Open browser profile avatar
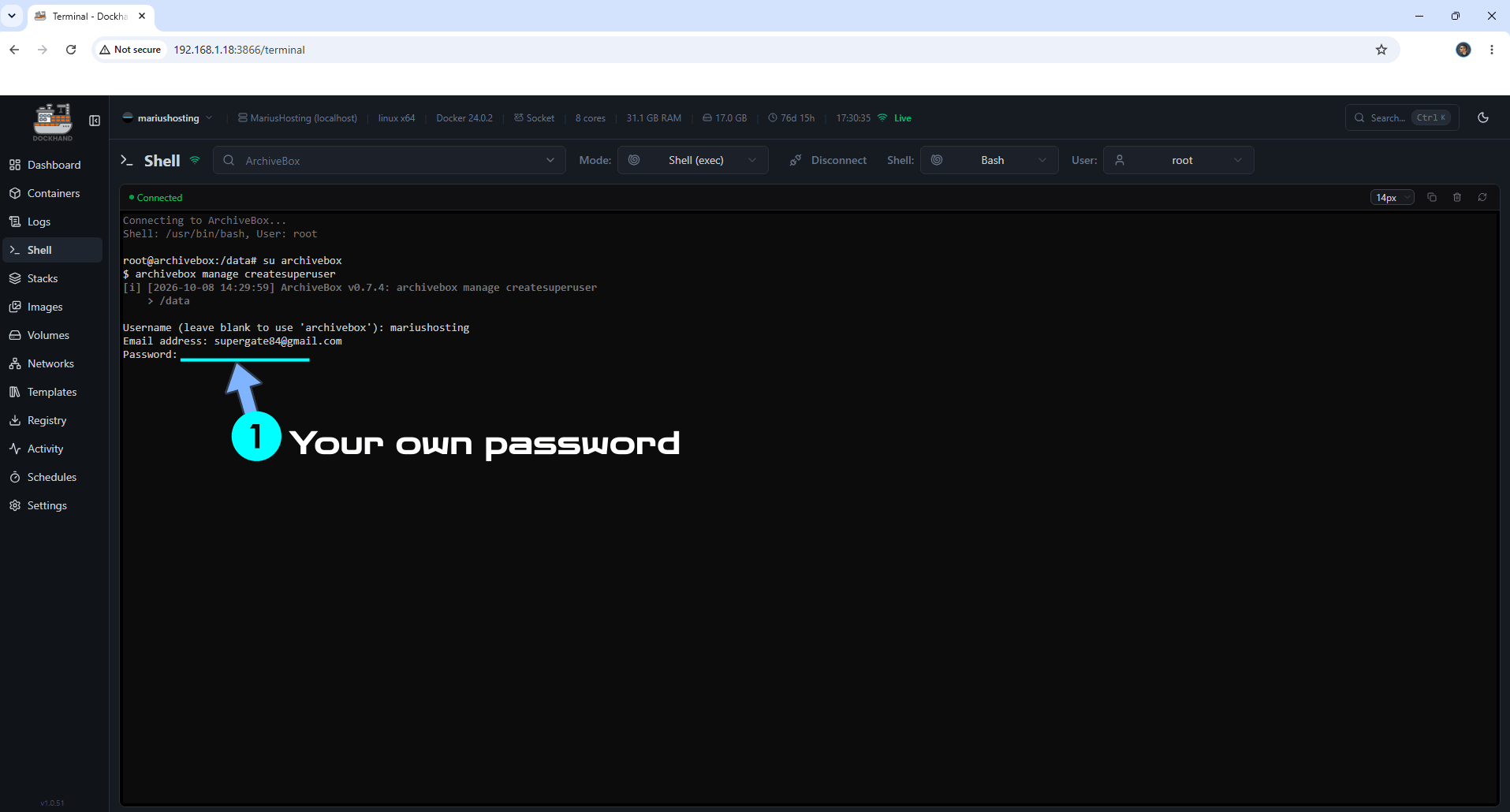Viewport: 1510px width, 812px height. pyautogui.click(x=1463, y=50)
